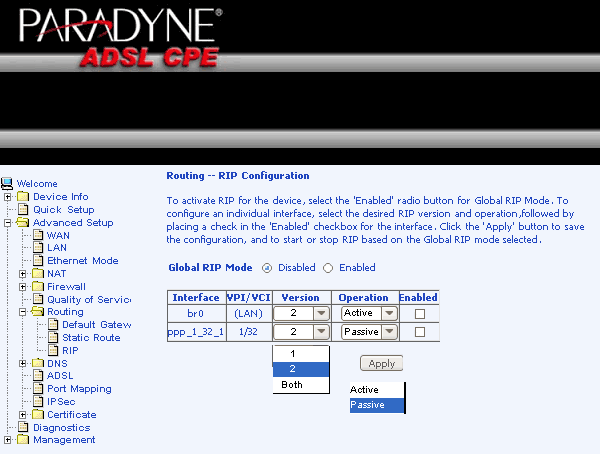Click the ADSL page icon

click(38, 376)
